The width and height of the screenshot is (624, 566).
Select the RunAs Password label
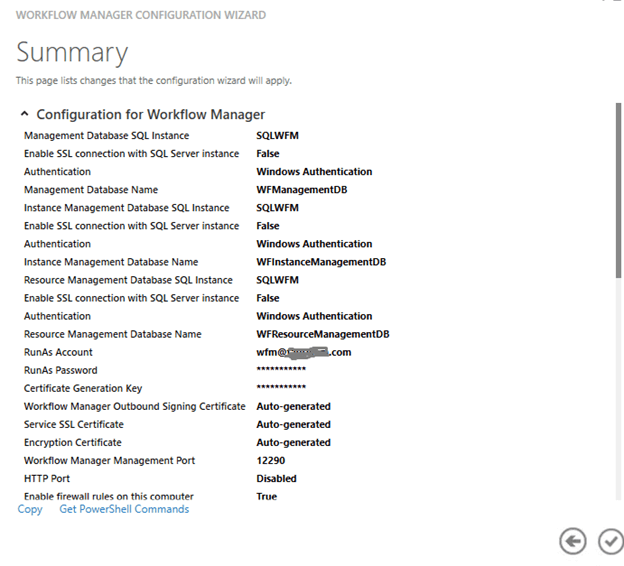[60, 370]
